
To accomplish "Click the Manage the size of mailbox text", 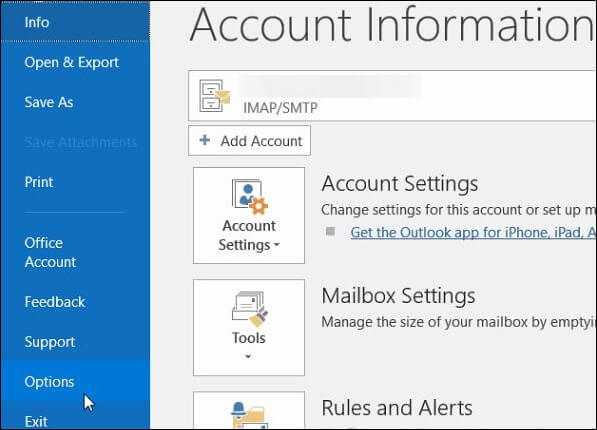I will (x=458, y=322).
